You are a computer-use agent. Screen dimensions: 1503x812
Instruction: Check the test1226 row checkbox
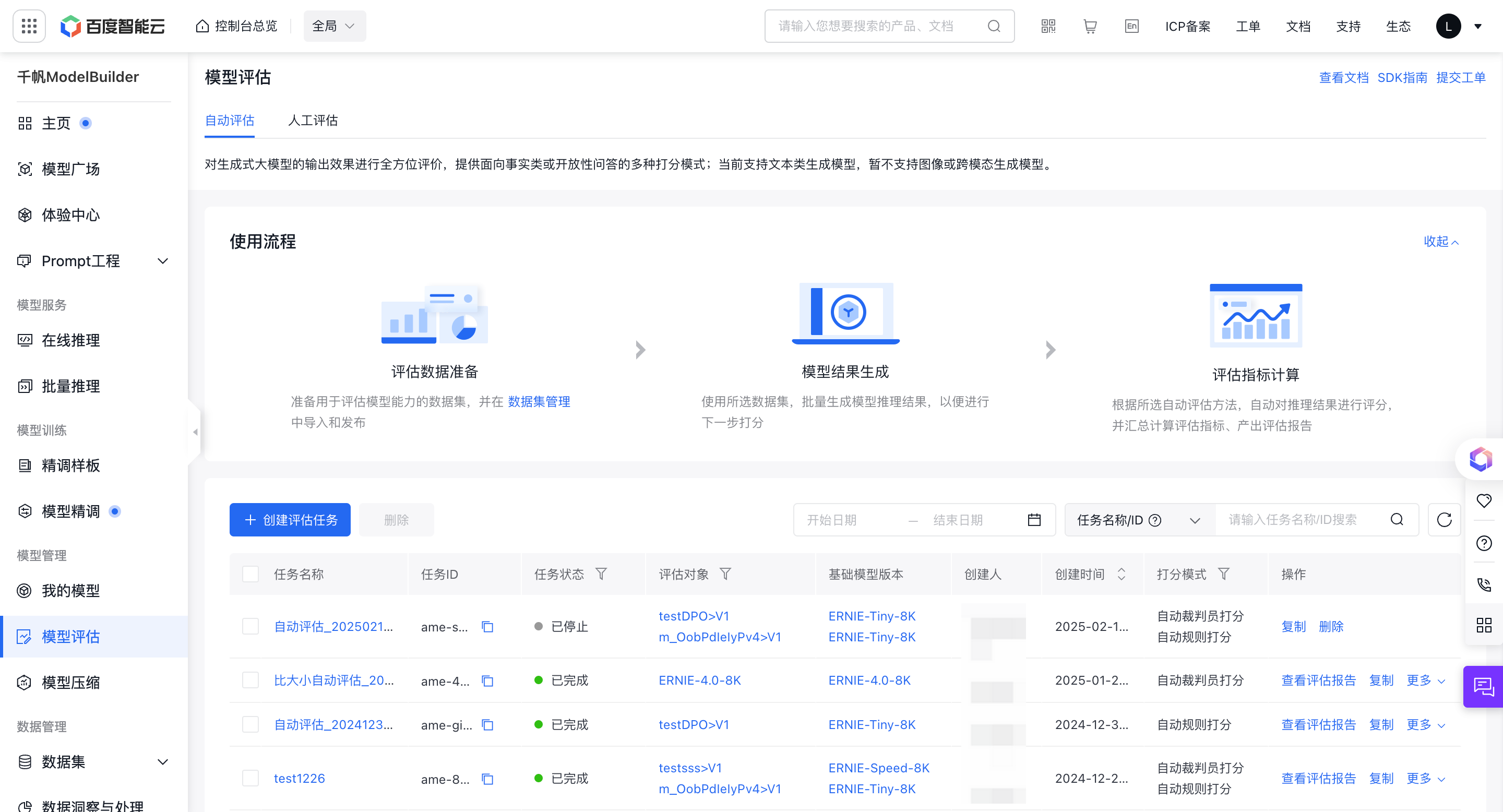[x=250, y=779]
